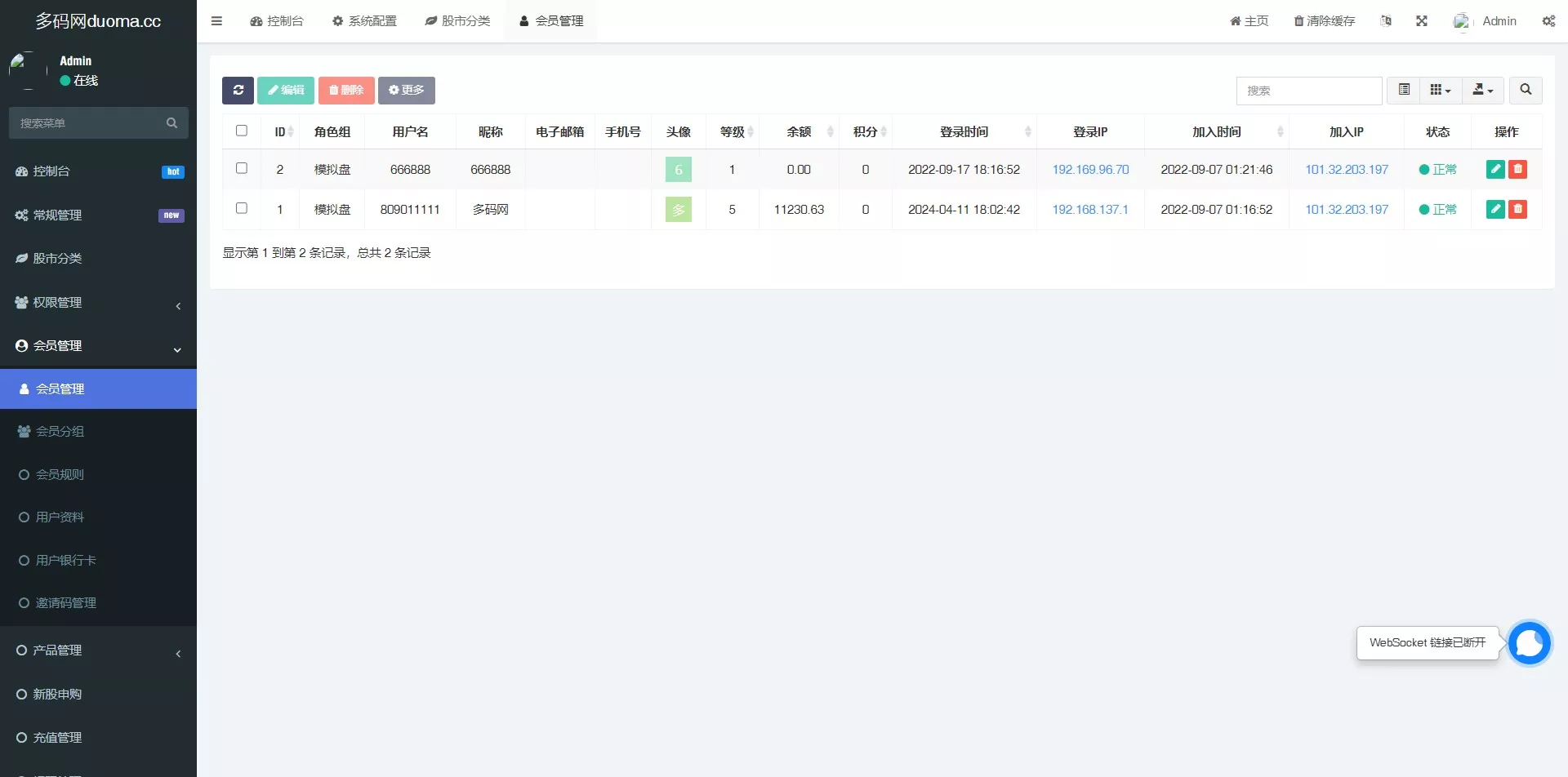1568x777 pixels.
Task: Click red delete icon for user 809011111
Action: [1517, 209]
